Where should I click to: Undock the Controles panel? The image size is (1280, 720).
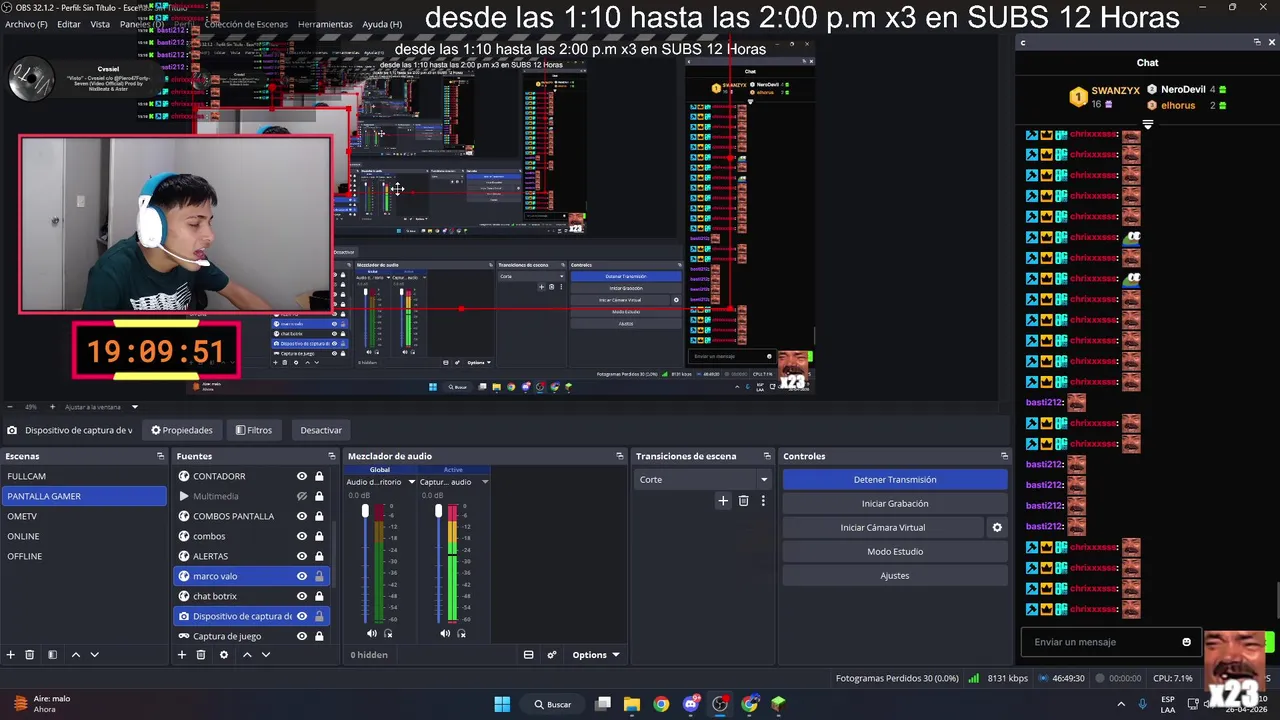coord(1004,456)
